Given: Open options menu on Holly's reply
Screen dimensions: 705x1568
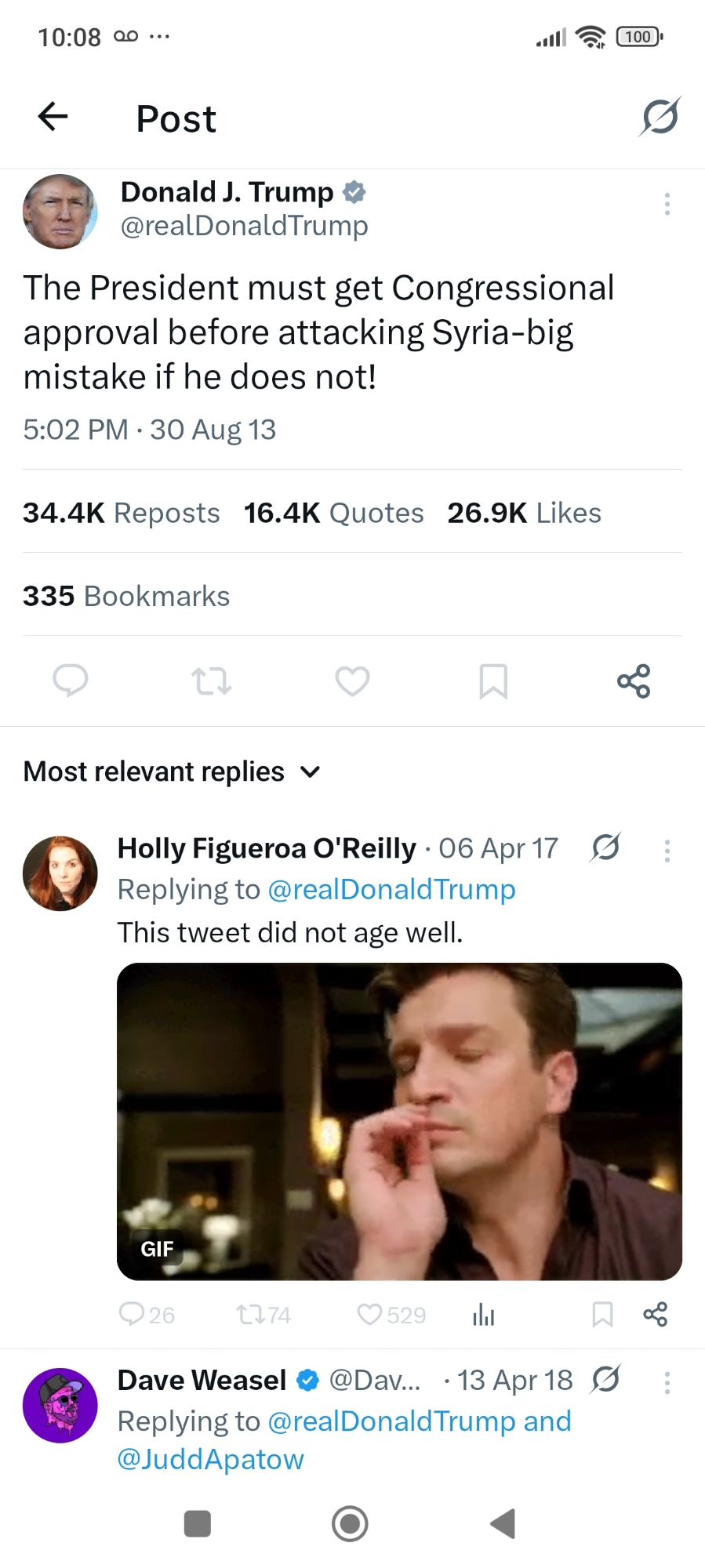Looking at the screenshot, I should [x=667, y=851].
